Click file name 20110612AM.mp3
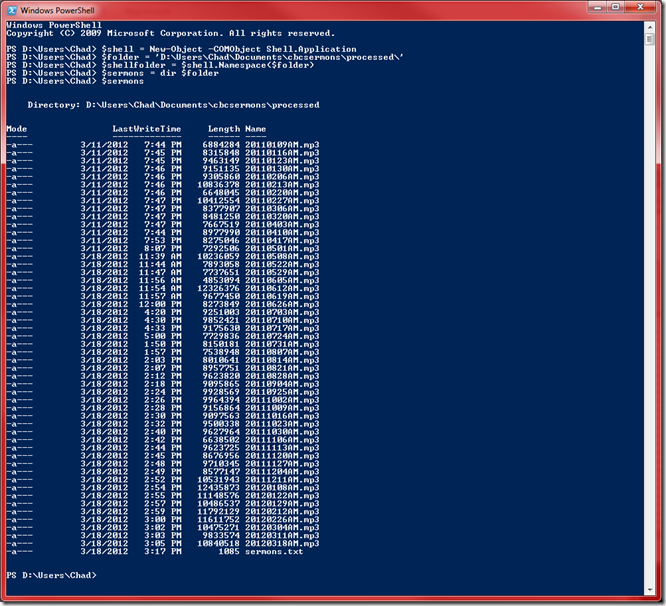This screenshot has height=606, width=666. (282, 288)
